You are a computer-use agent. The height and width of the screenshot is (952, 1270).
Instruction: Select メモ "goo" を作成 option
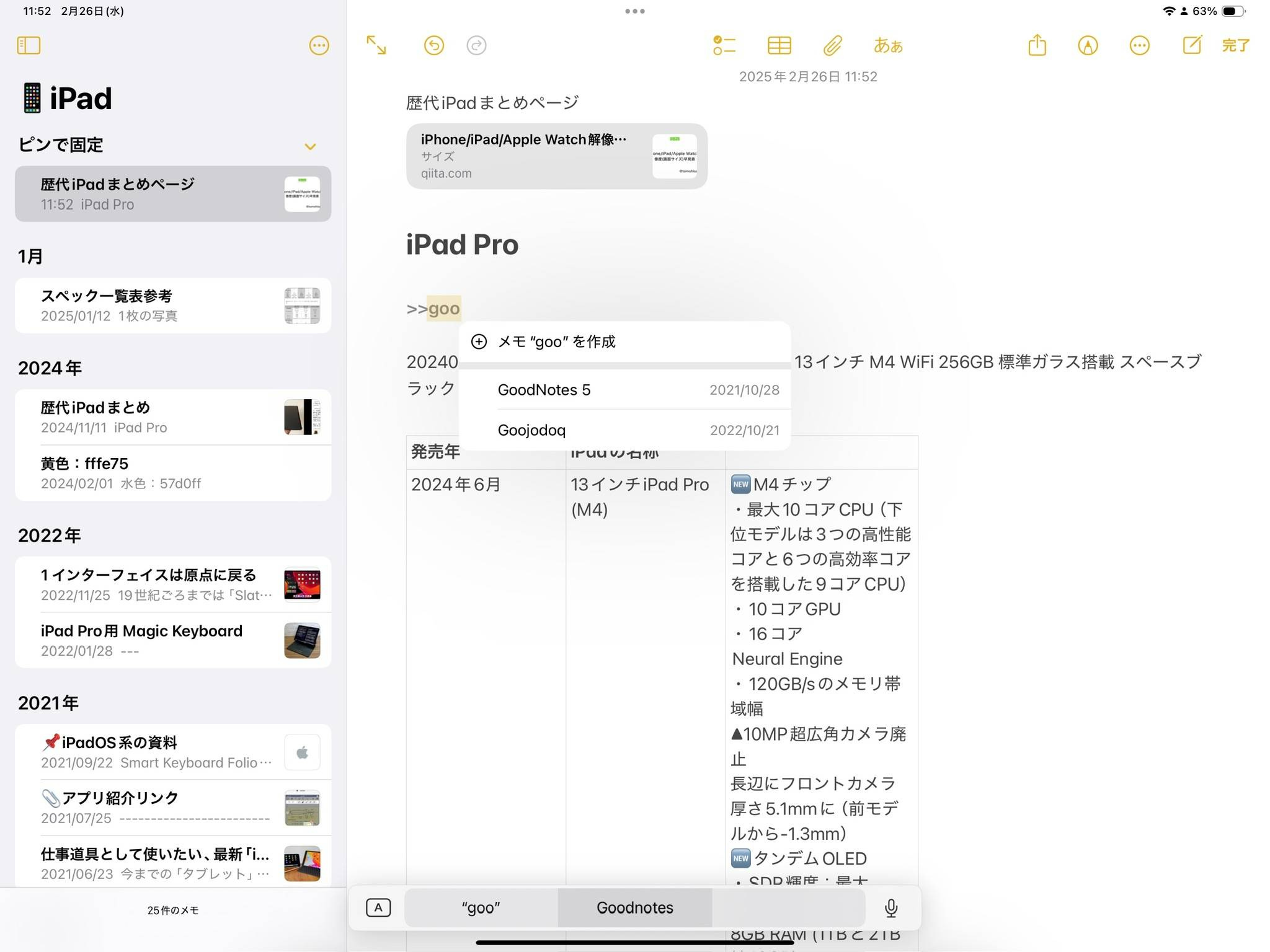[624, 342]
